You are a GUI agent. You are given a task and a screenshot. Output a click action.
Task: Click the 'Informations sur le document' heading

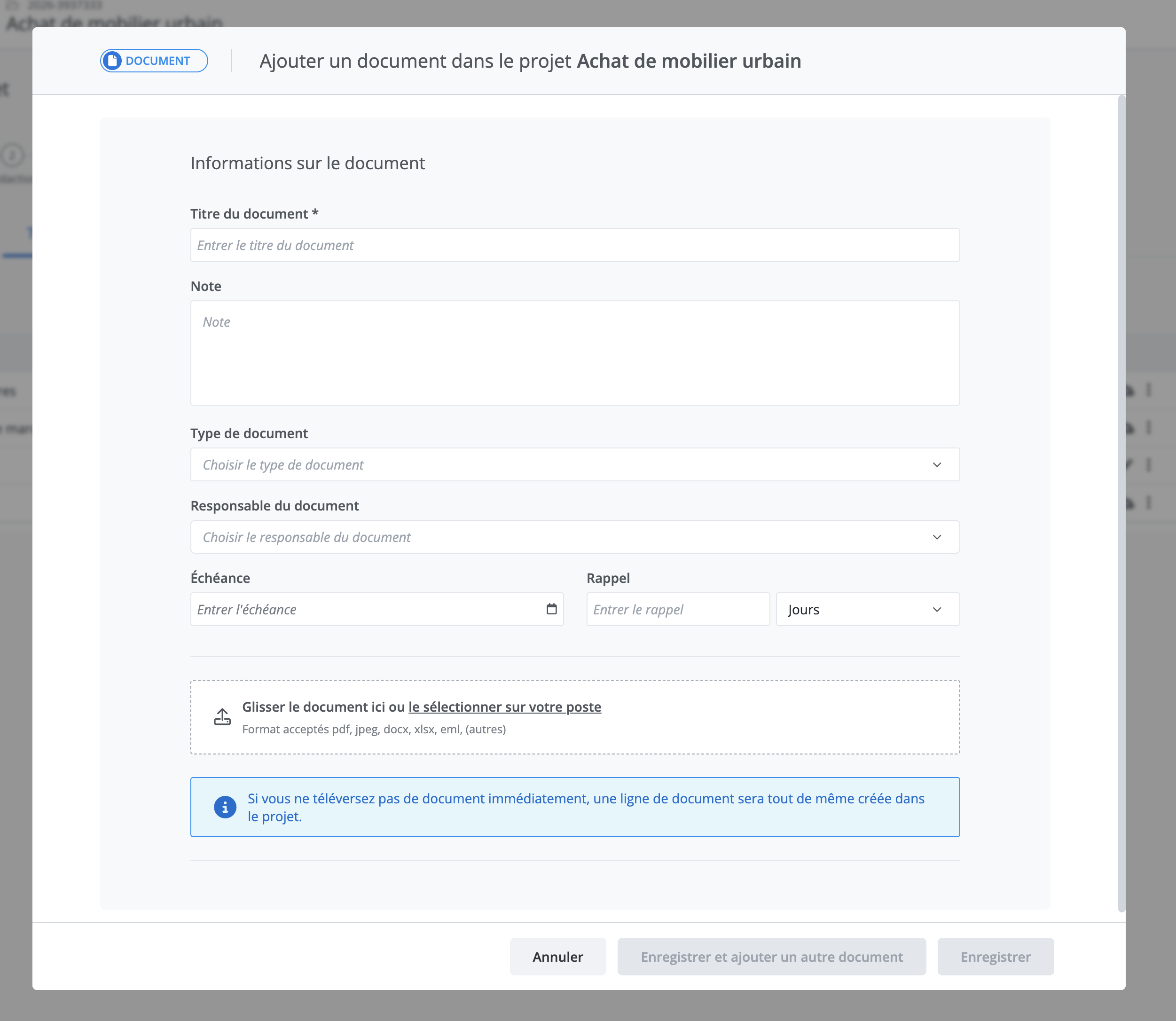point(308,164)
